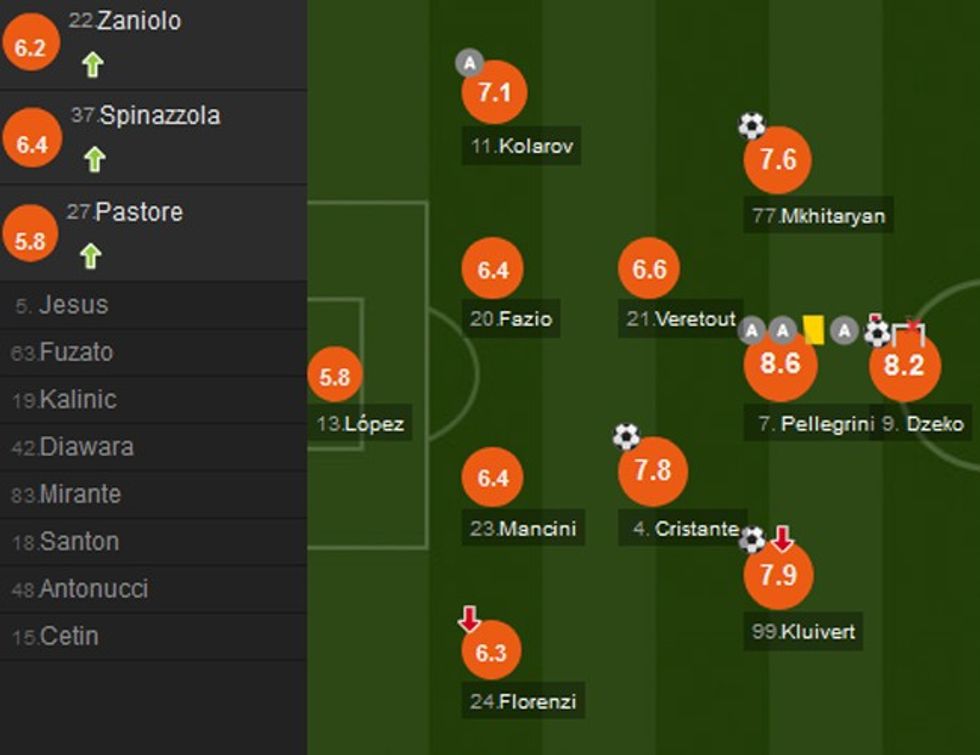Click Veretout's 6.6 rating circle
Image resolution: width=980 pixels, height=755 pixels.
(x=650, y=268)
